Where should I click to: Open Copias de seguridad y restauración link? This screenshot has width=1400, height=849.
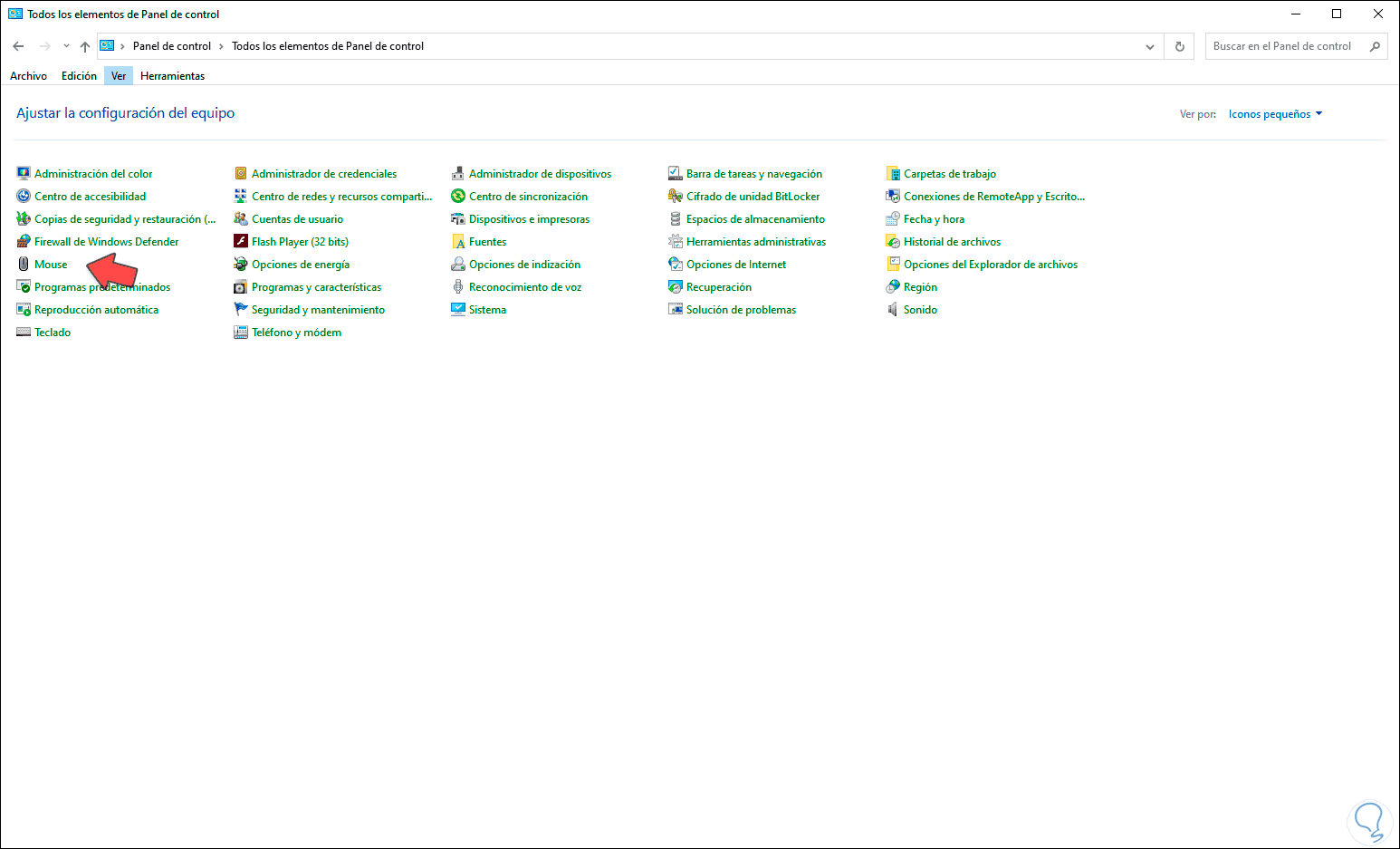[x=125, y=218]
